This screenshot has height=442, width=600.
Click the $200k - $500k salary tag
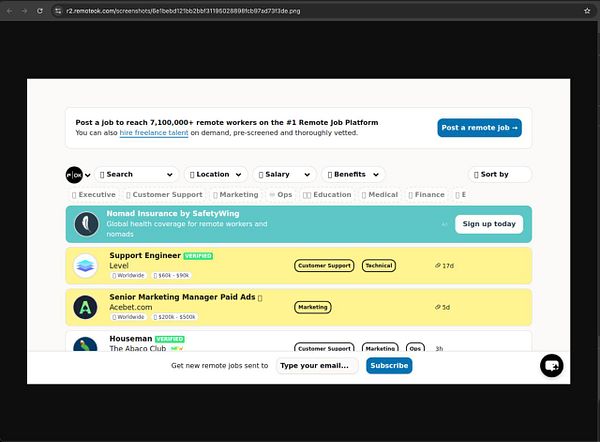point(174,317)
